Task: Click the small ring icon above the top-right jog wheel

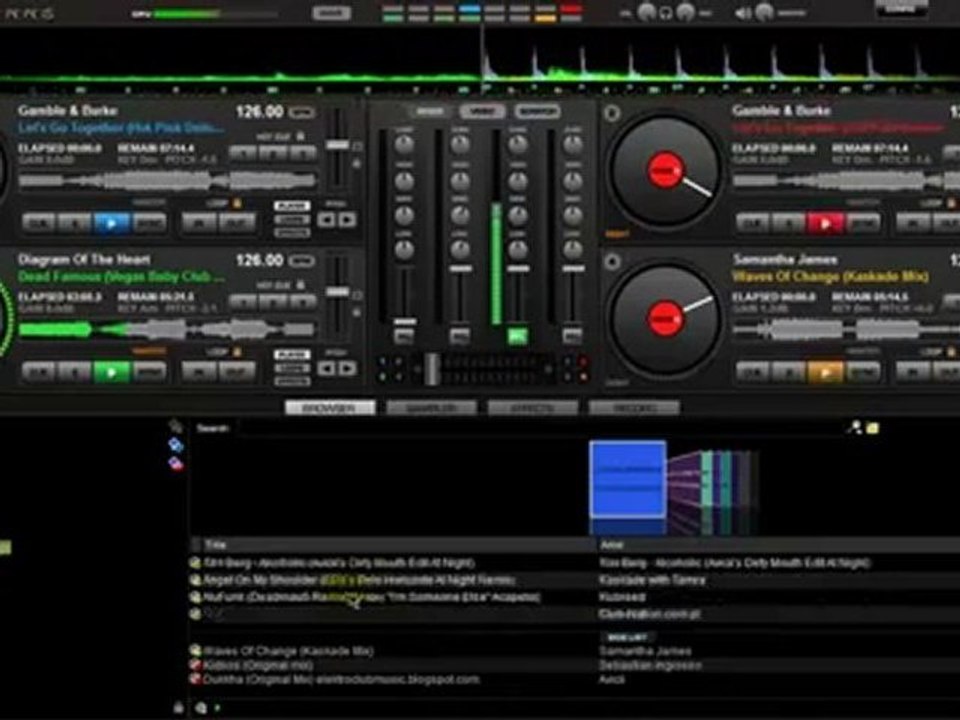Action: pyautogui.click(x=612, y=113)
